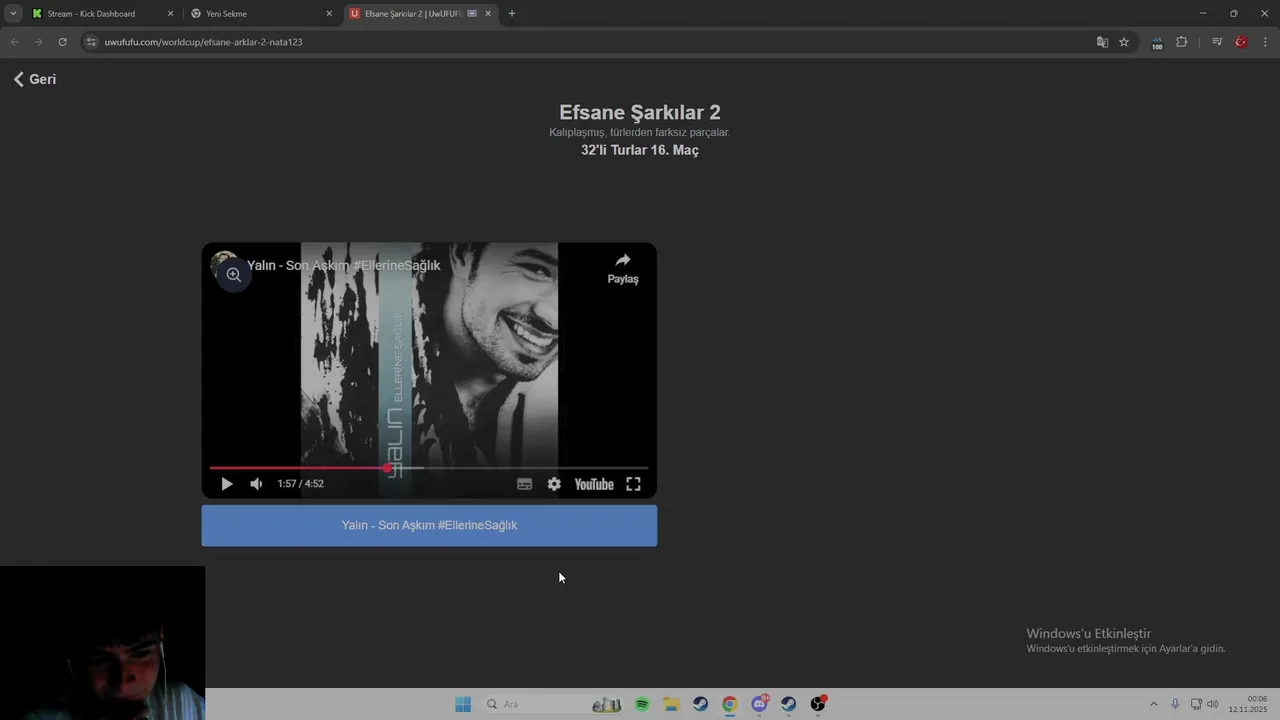Mute the YouTube player volume

tap(256, 484)
